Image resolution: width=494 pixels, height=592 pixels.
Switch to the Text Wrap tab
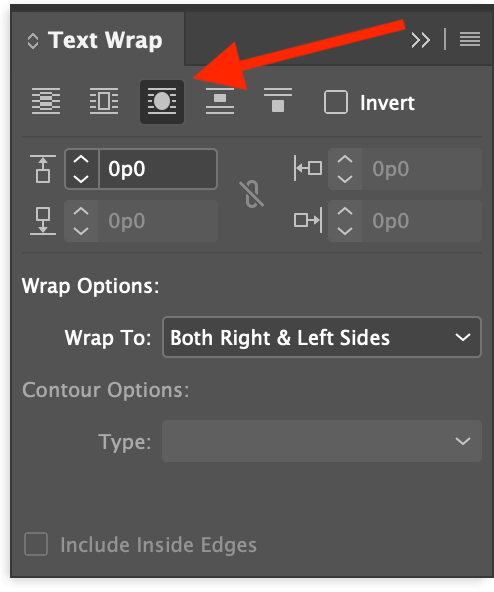[105, 40]
